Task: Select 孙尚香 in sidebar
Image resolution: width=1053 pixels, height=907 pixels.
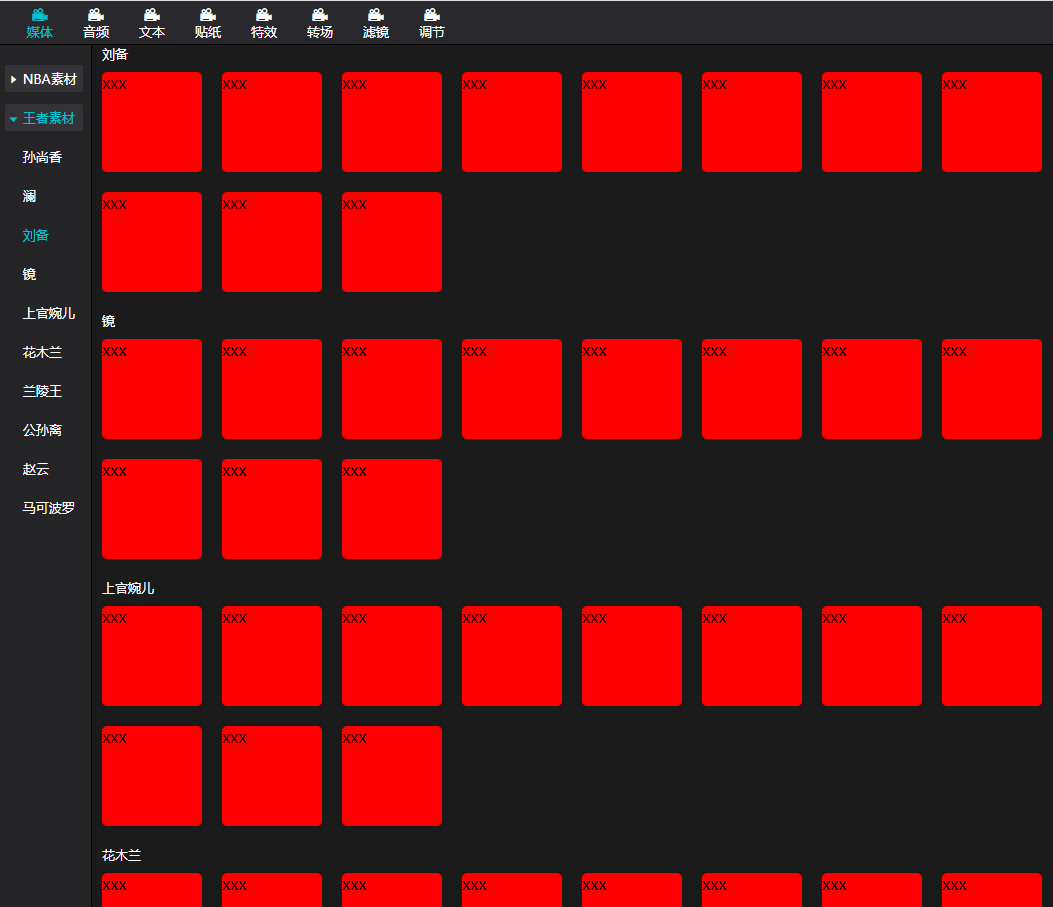Action: pyautogui.click(x=42, y=157)
